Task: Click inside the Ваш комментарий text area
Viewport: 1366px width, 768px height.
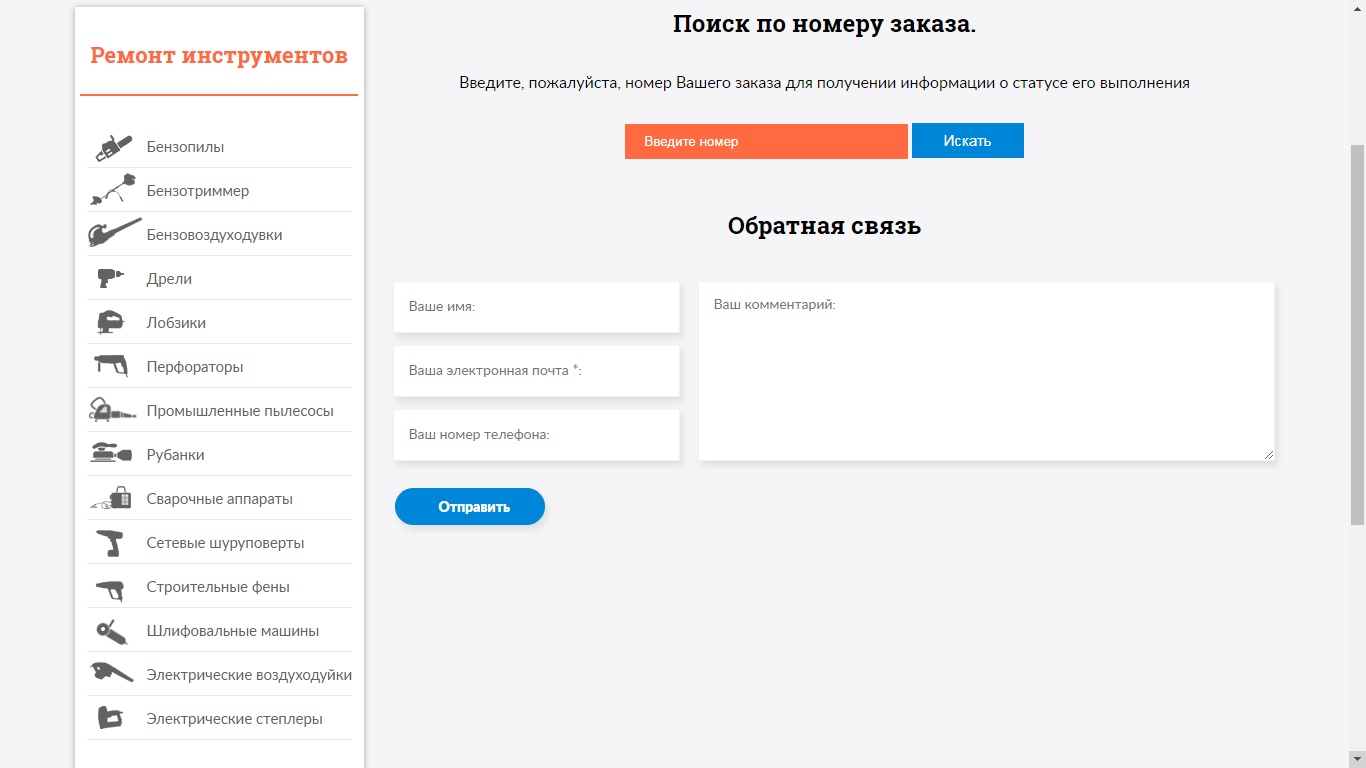Action: point(986,380)
